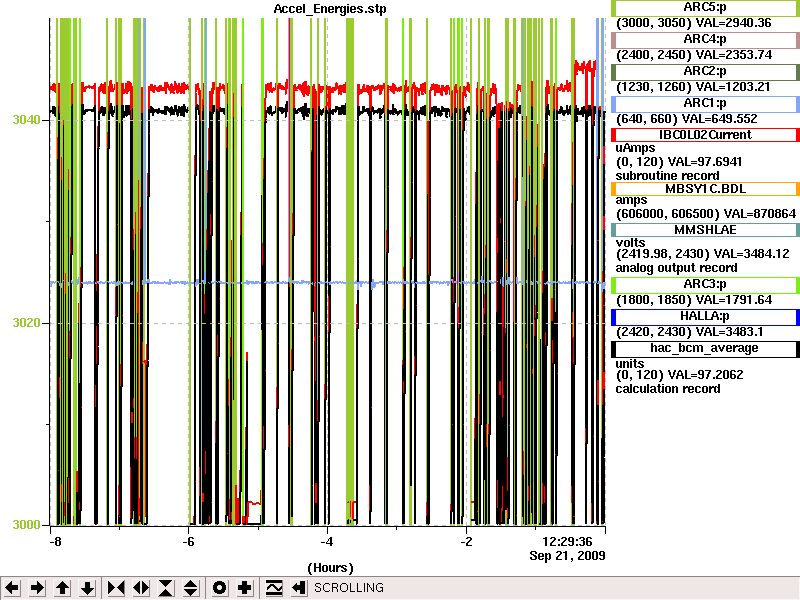Click the plus icon in the toolbar
The width and height of the screenshot is (800, 600).
tap(244, 588)
